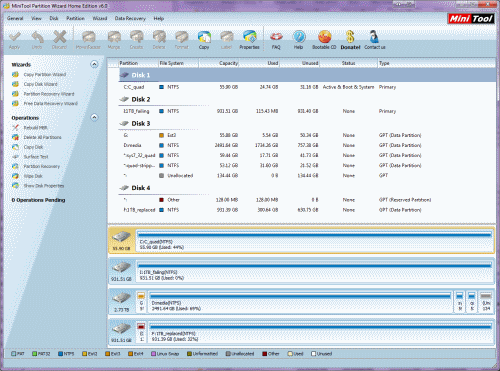Click the Apply checkmark toolbar icon
The width and height of the screenshot is (500, 371).
pos(14,40)
